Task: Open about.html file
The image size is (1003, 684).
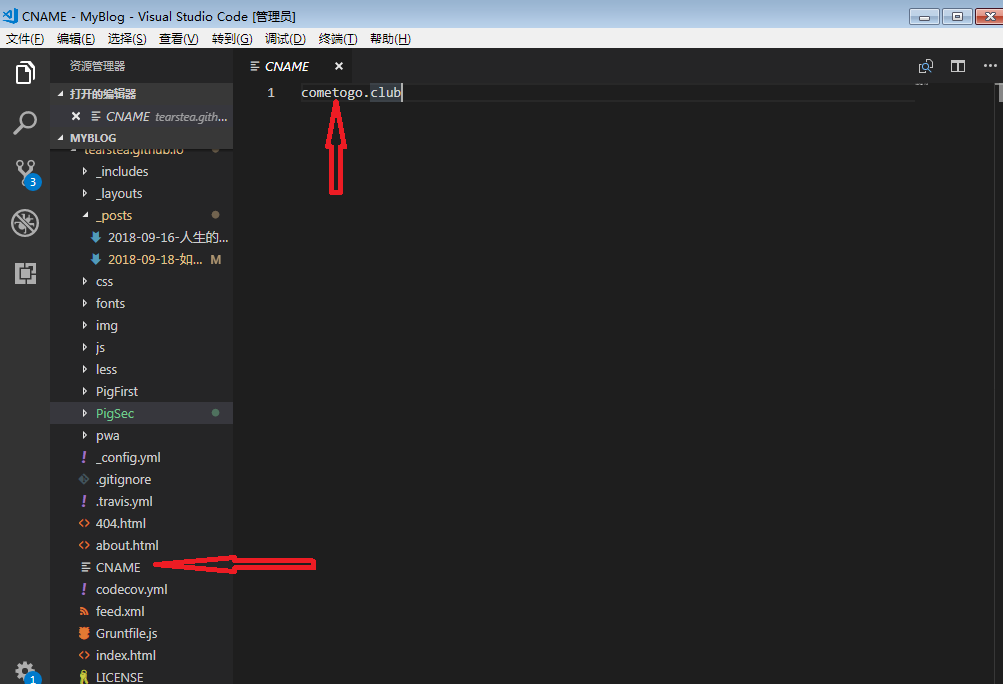Action: [127, 545]
